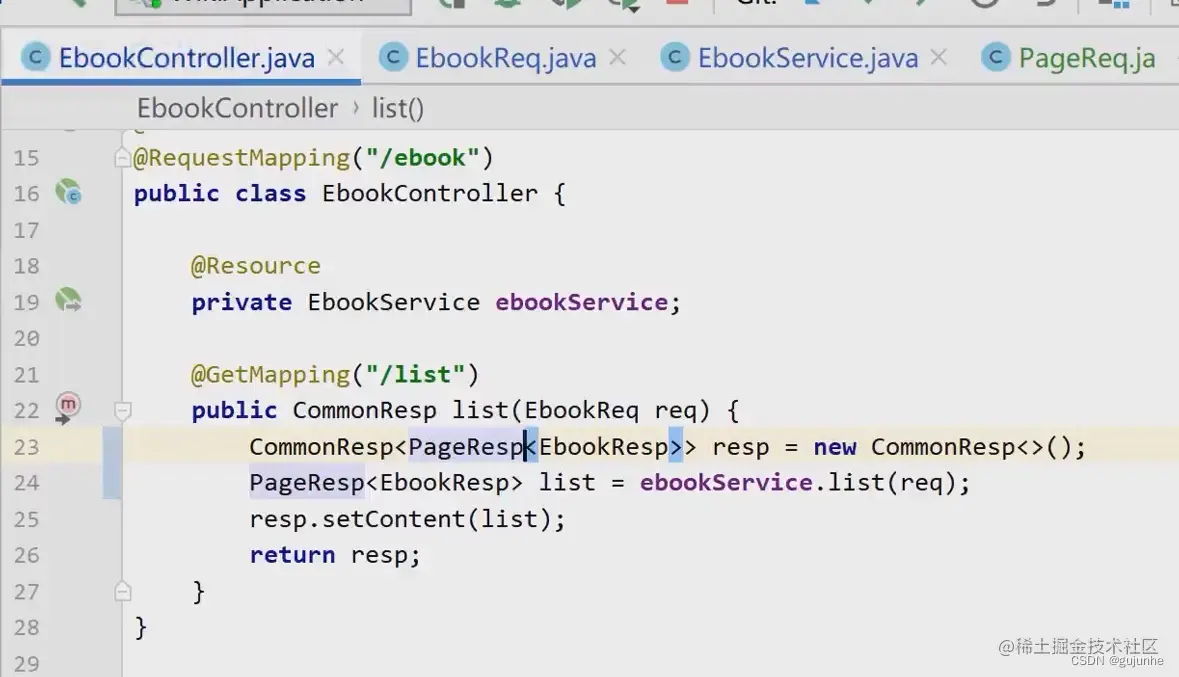Close the EbookService.java tab

[938, 57]
